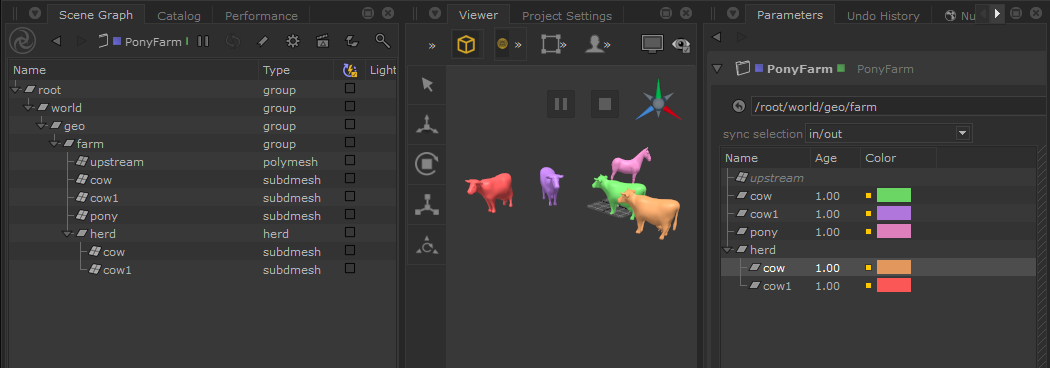This screenshot has height=368, width=1050.
Task: Pause Scene Graph processing next to PonyFarm
Action: click(203, 41)
